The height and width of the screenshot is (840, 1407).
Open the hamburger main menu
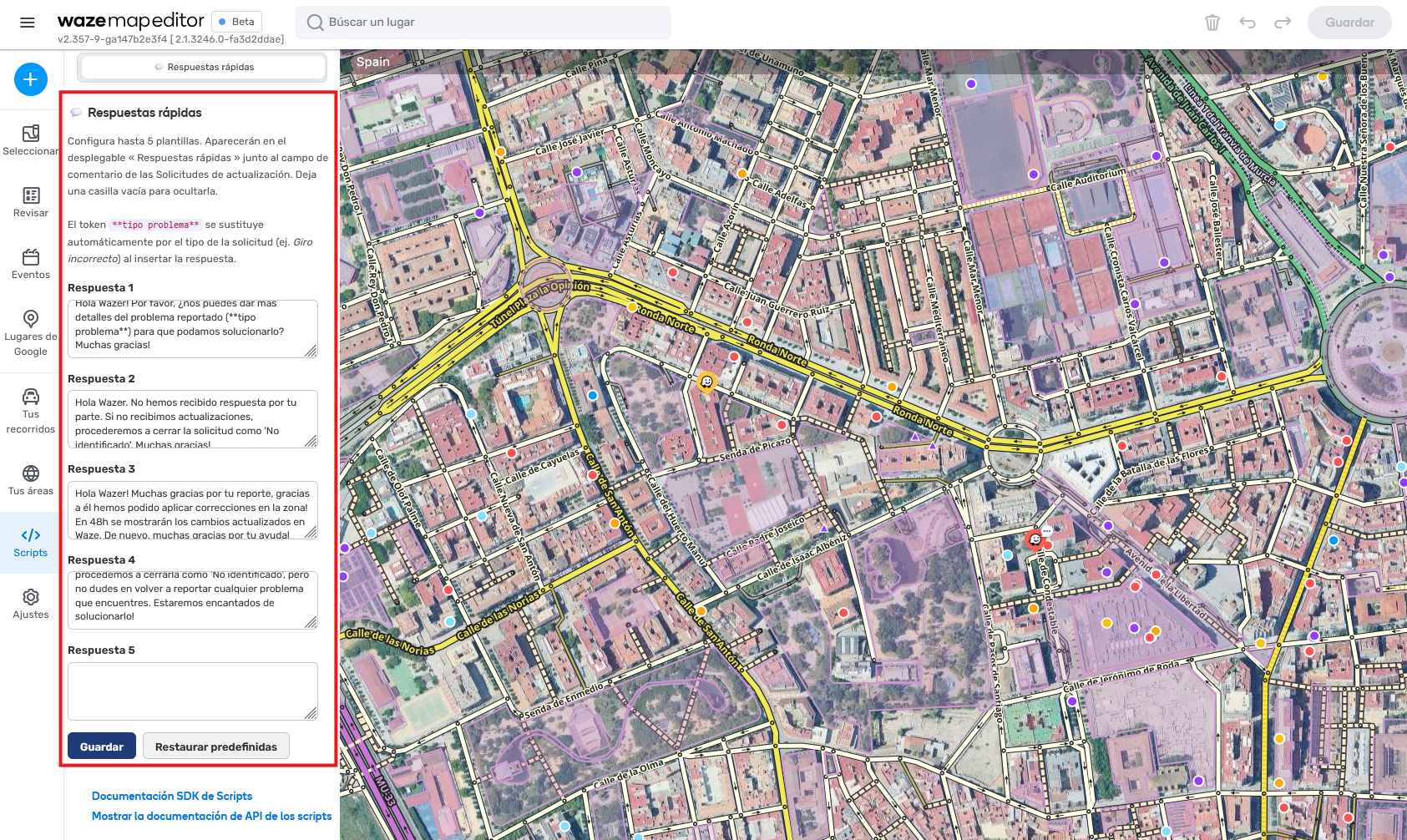coord(28,23)
